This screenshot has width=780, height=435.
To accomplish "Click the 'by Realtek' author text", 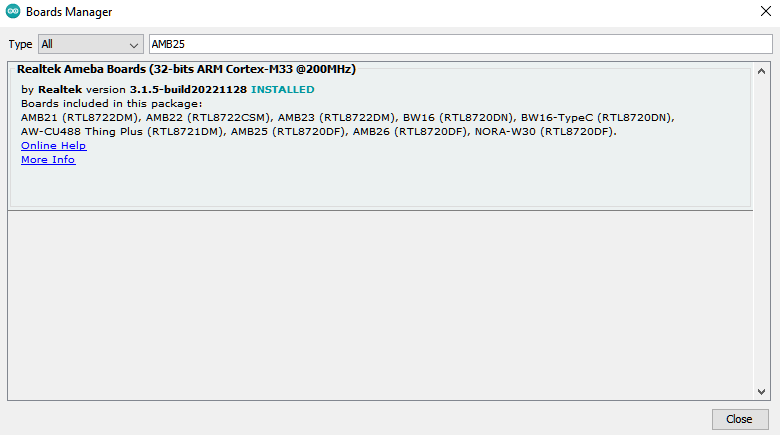I will click(51, 90).
